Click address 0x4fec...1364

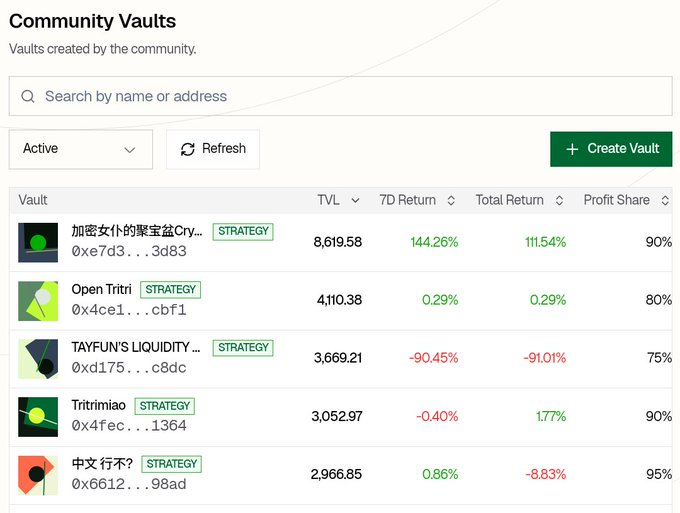pyautogui.click(x=129, y=425)
